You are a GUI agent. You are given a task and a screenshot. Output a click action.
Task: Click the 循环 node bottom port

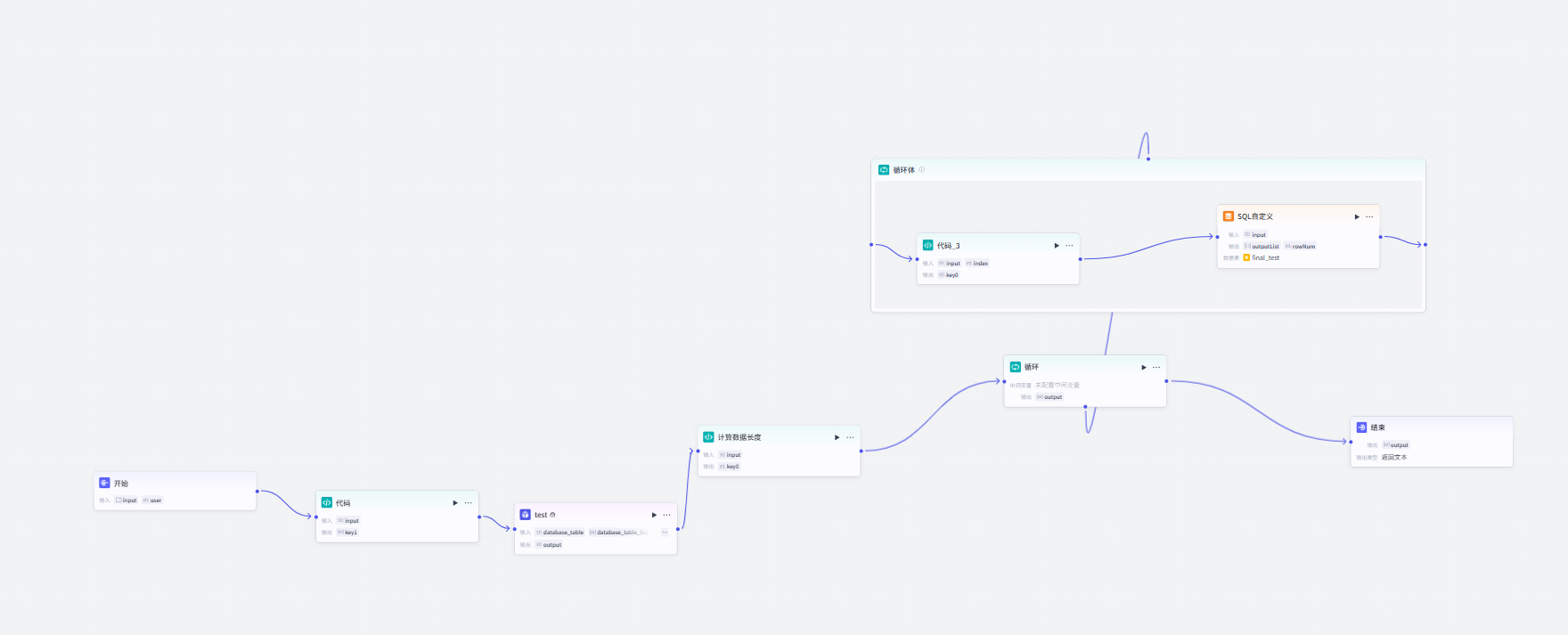point(1085,407)
